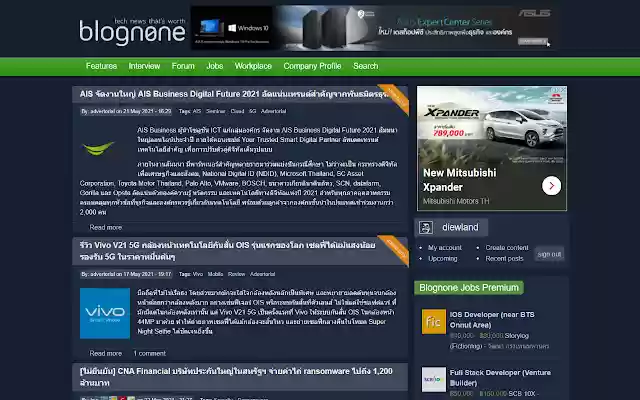Open the Recent posts link
Image resolution: width=640 pixels, height=400 pixels.
tap(504, 259)
